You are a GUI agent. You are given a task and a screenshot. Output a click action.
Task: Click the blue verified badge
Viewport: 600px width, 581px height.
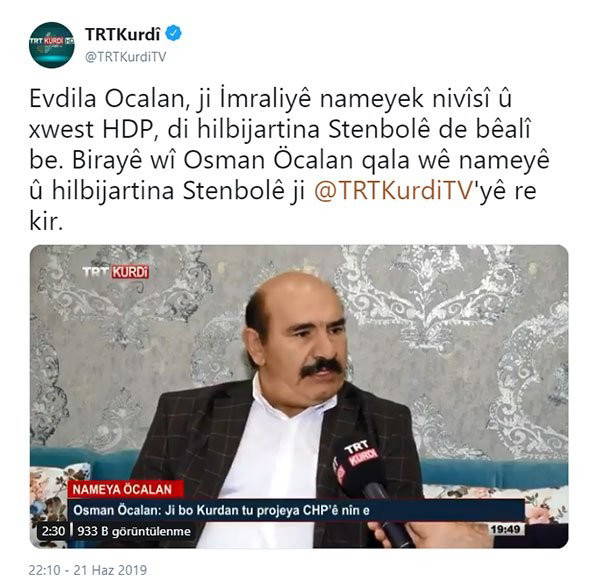pyautogui.click(x=173, y=33)
